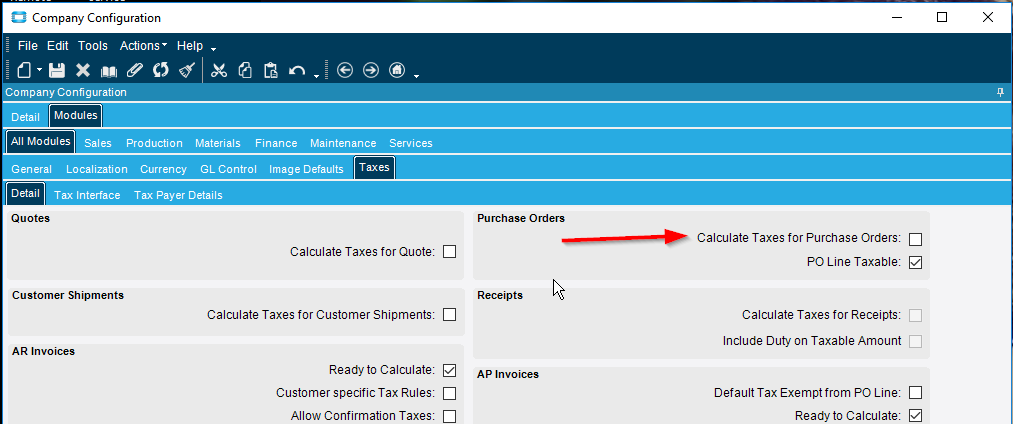Open Actions menu dropdown
The image size is (1013, 424).
143,46
